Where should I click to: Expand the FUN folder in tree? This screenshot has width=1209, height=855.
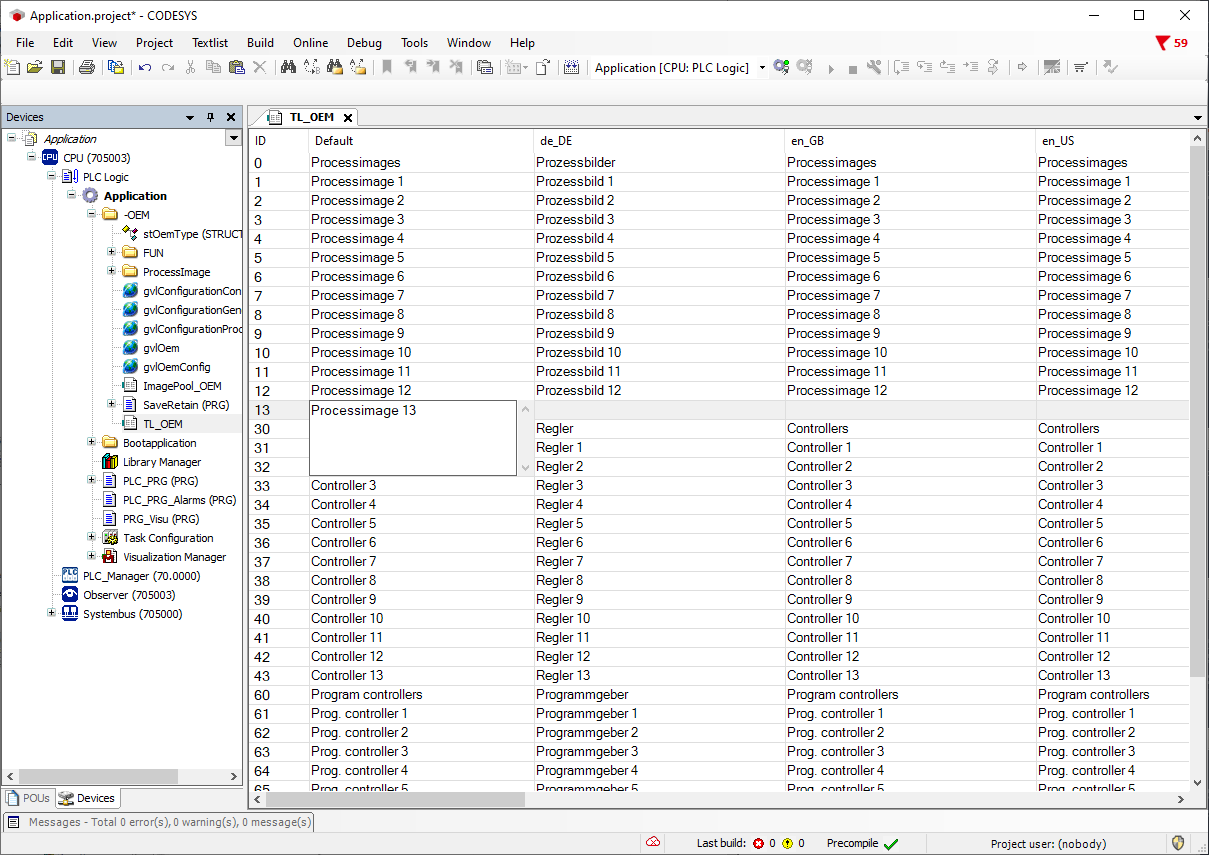pyautogui.click(x=112, y=253)
